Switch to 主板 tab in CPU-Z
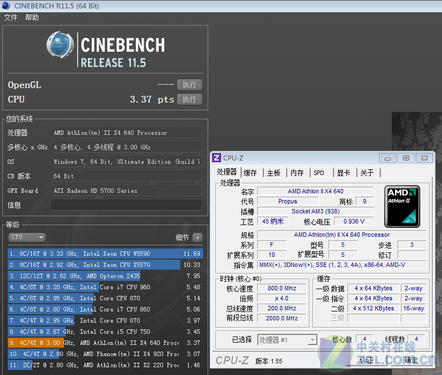The width and height of the screenshot is (442, 375). tap(274, 173)
